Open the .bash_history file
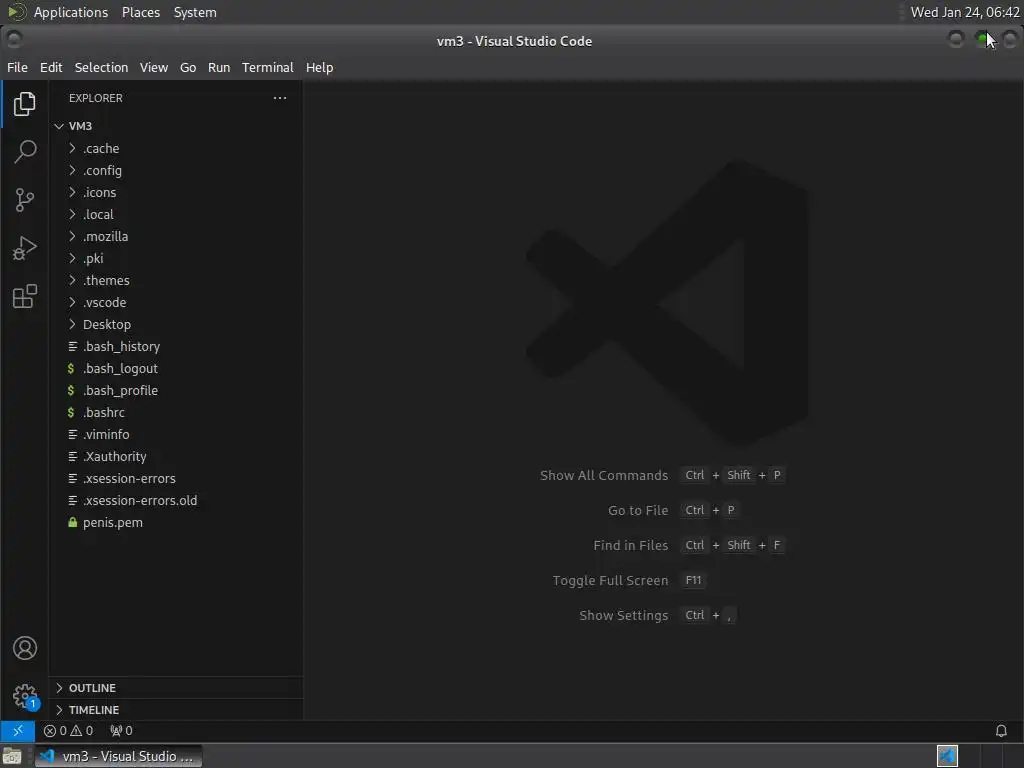 click(x=175, y=347)
